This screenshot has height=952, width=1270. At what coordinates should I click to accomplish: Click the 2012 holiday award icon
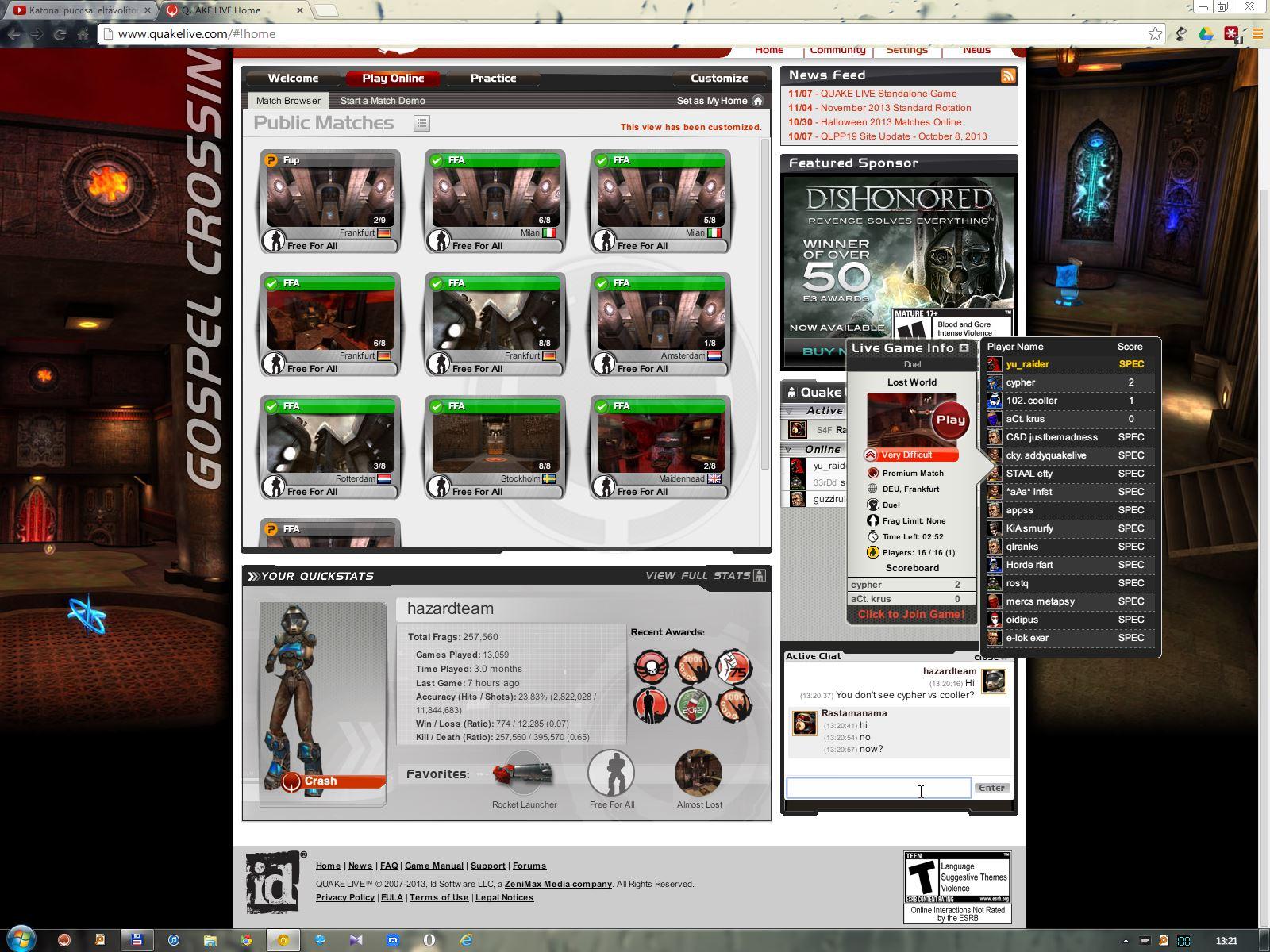coord(692,705)
